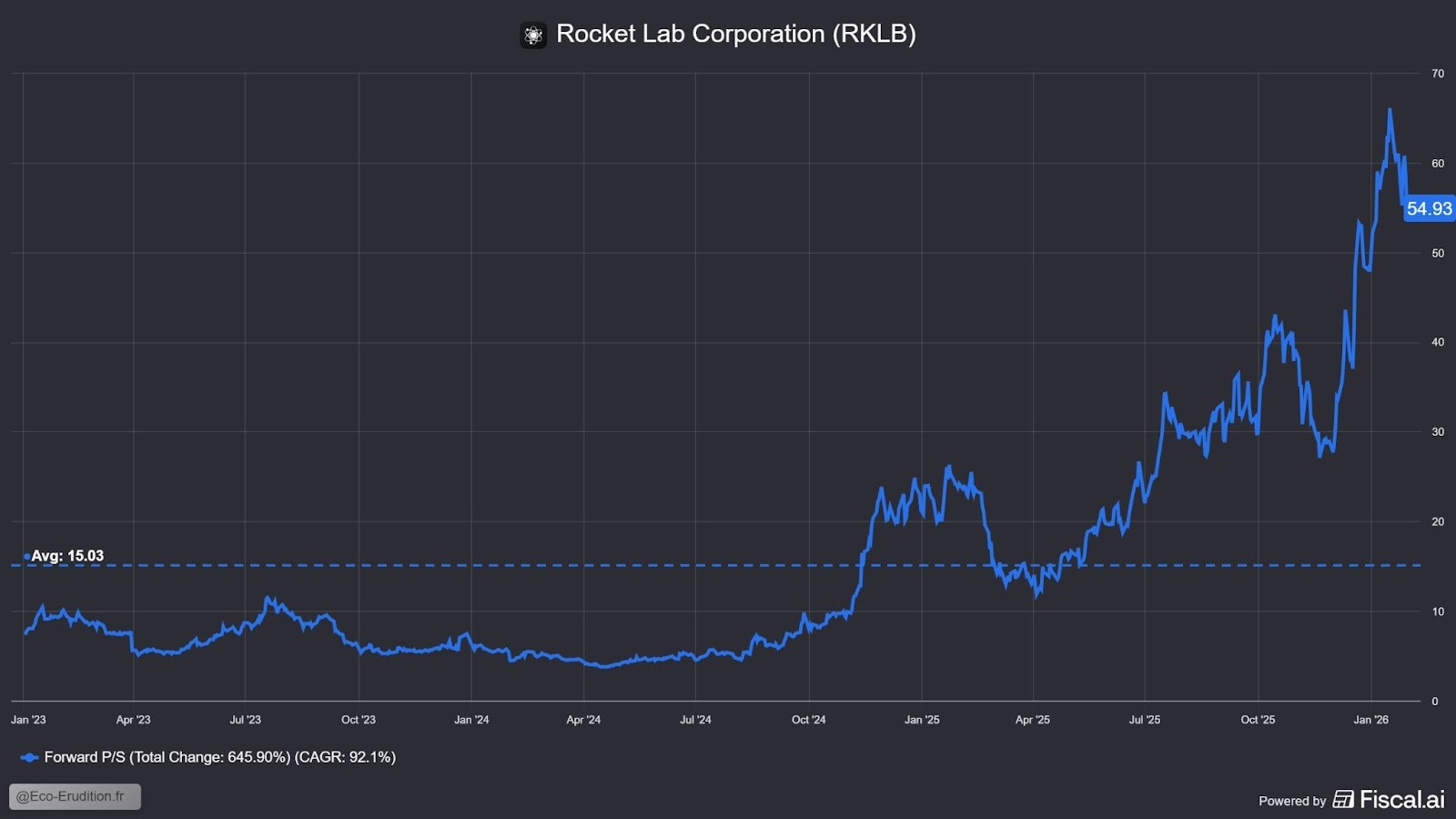Select the Apr '23 x-axis label

coord(133,720)
